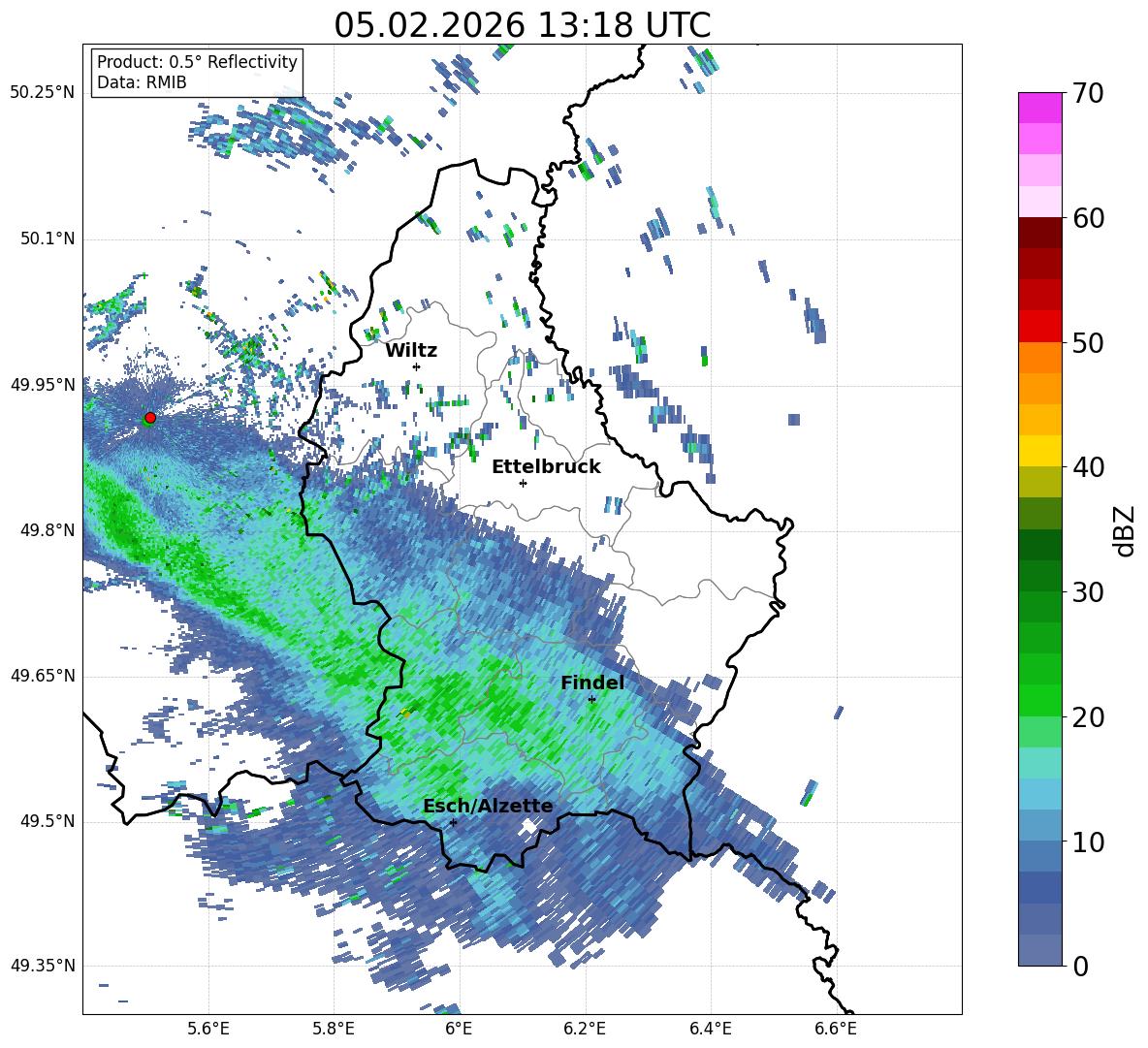Click the Product: 0.5° Reflectivity text

coord(197,61)
